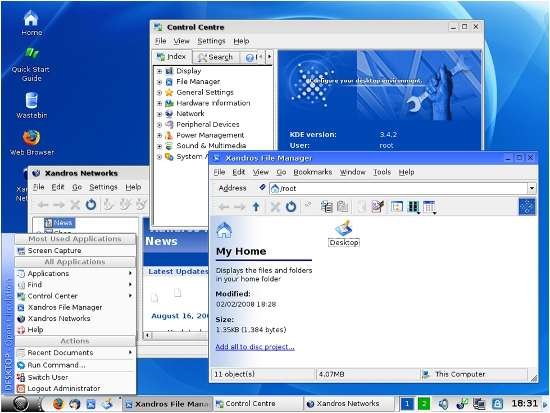Click the Launch button on the taskbar

21,404
